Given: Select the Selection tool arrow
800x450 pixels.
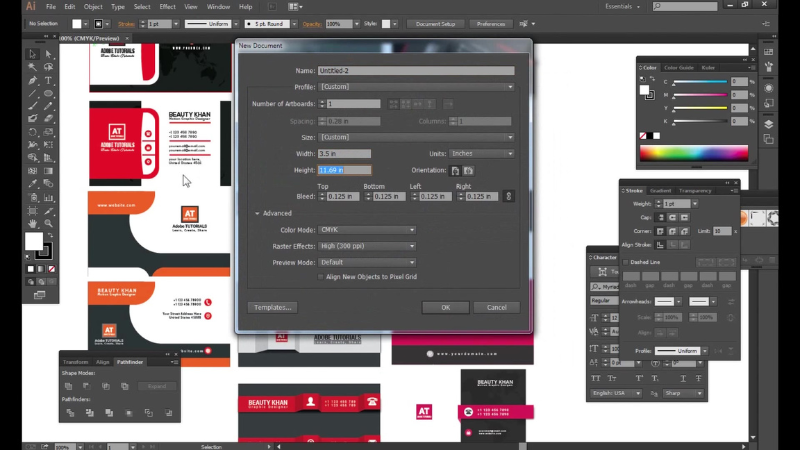Looking at the screenshot, I should click(33, 54).
